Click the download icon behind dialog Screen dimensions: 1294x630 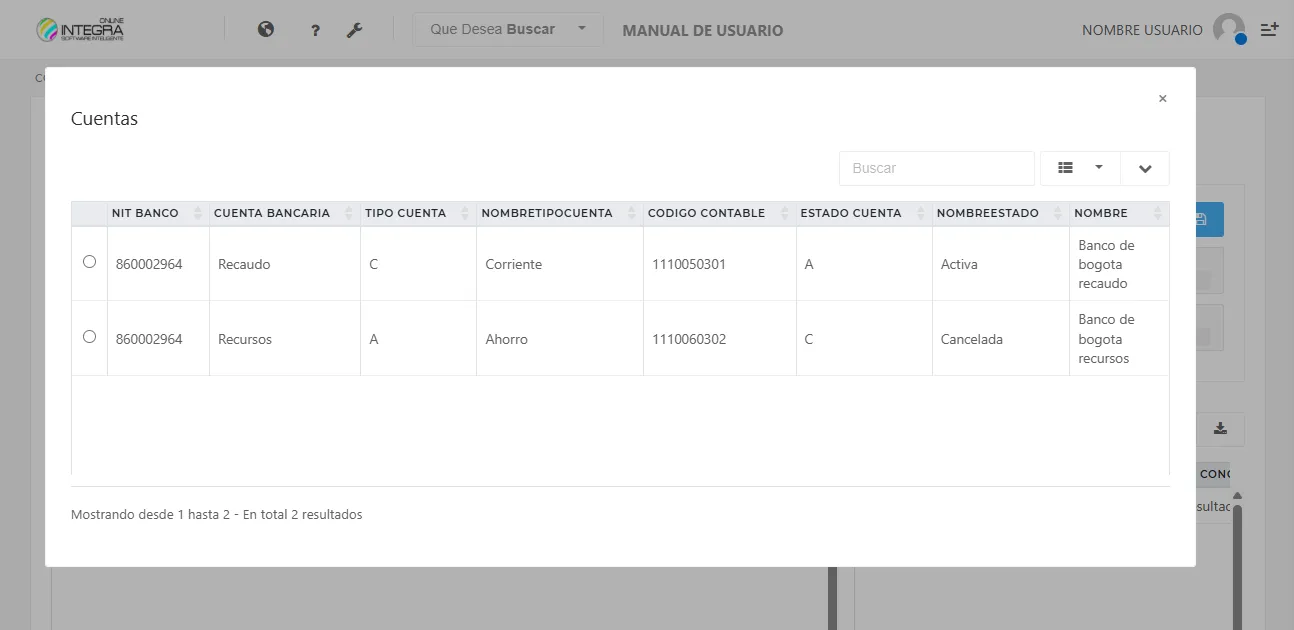pyautogui.click(x=1220, y=428)
